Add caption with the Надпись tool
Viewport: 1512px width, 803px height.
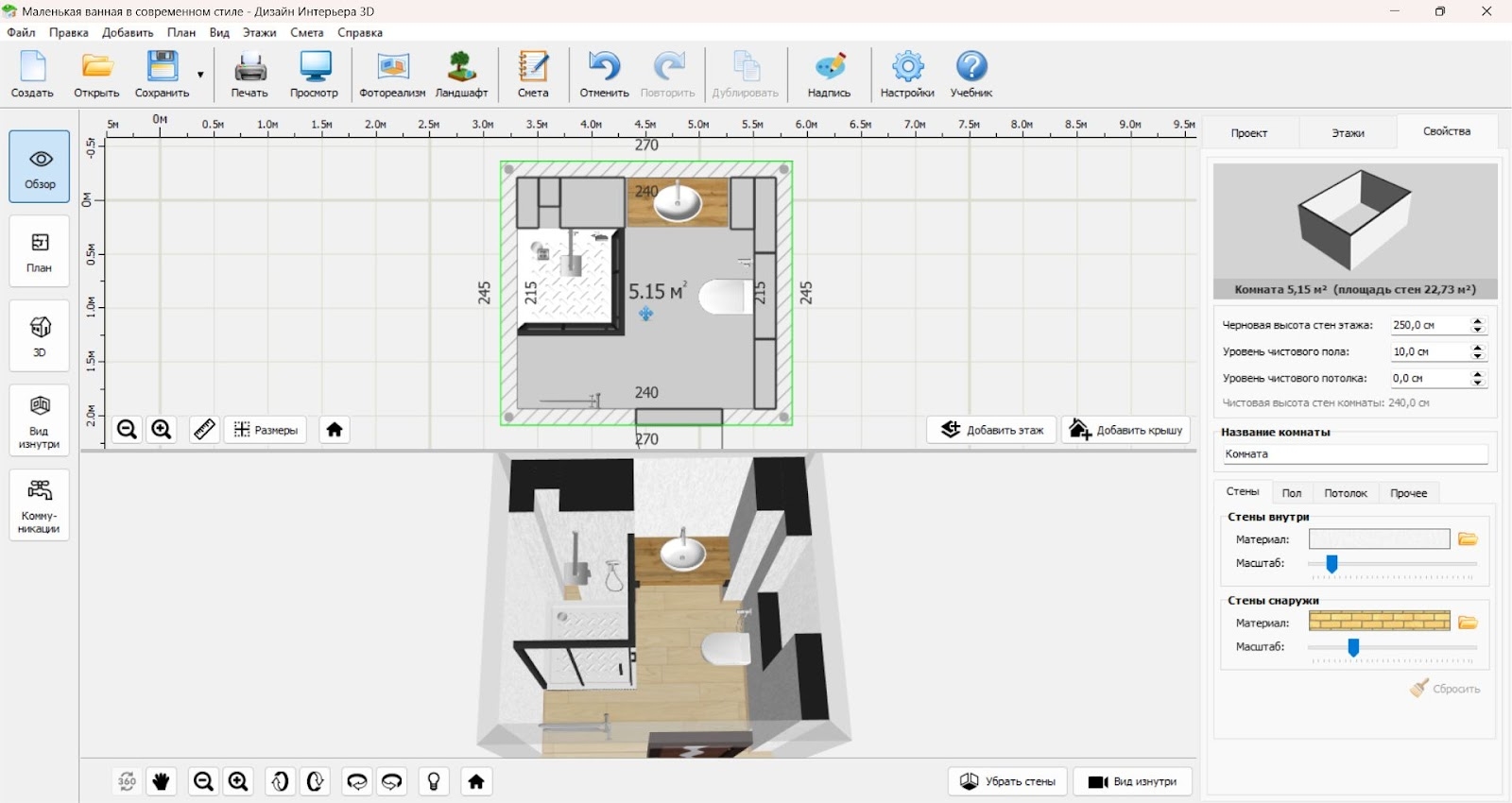[829, 75]
